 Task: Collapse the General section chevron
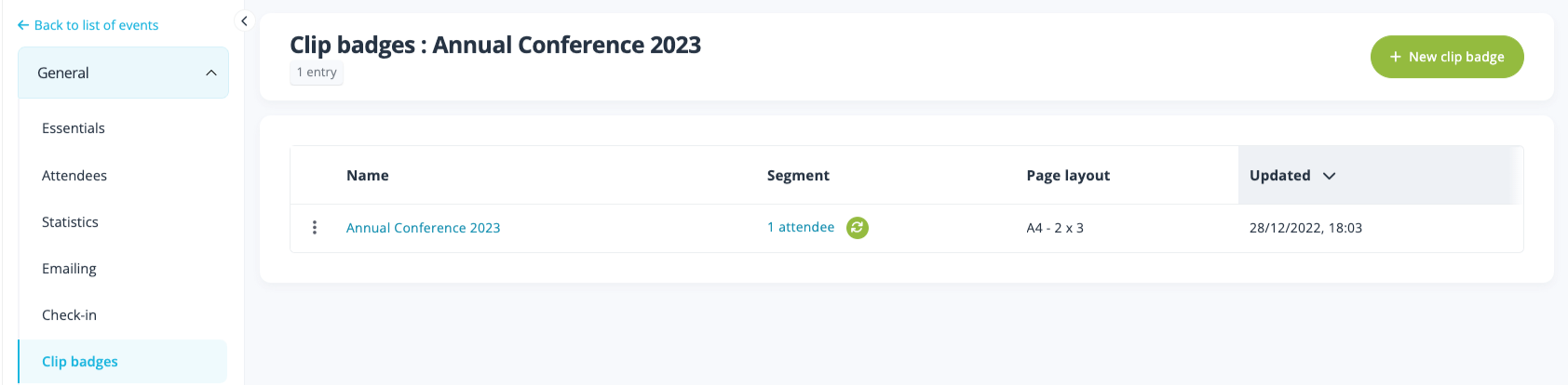coord(211,73)
